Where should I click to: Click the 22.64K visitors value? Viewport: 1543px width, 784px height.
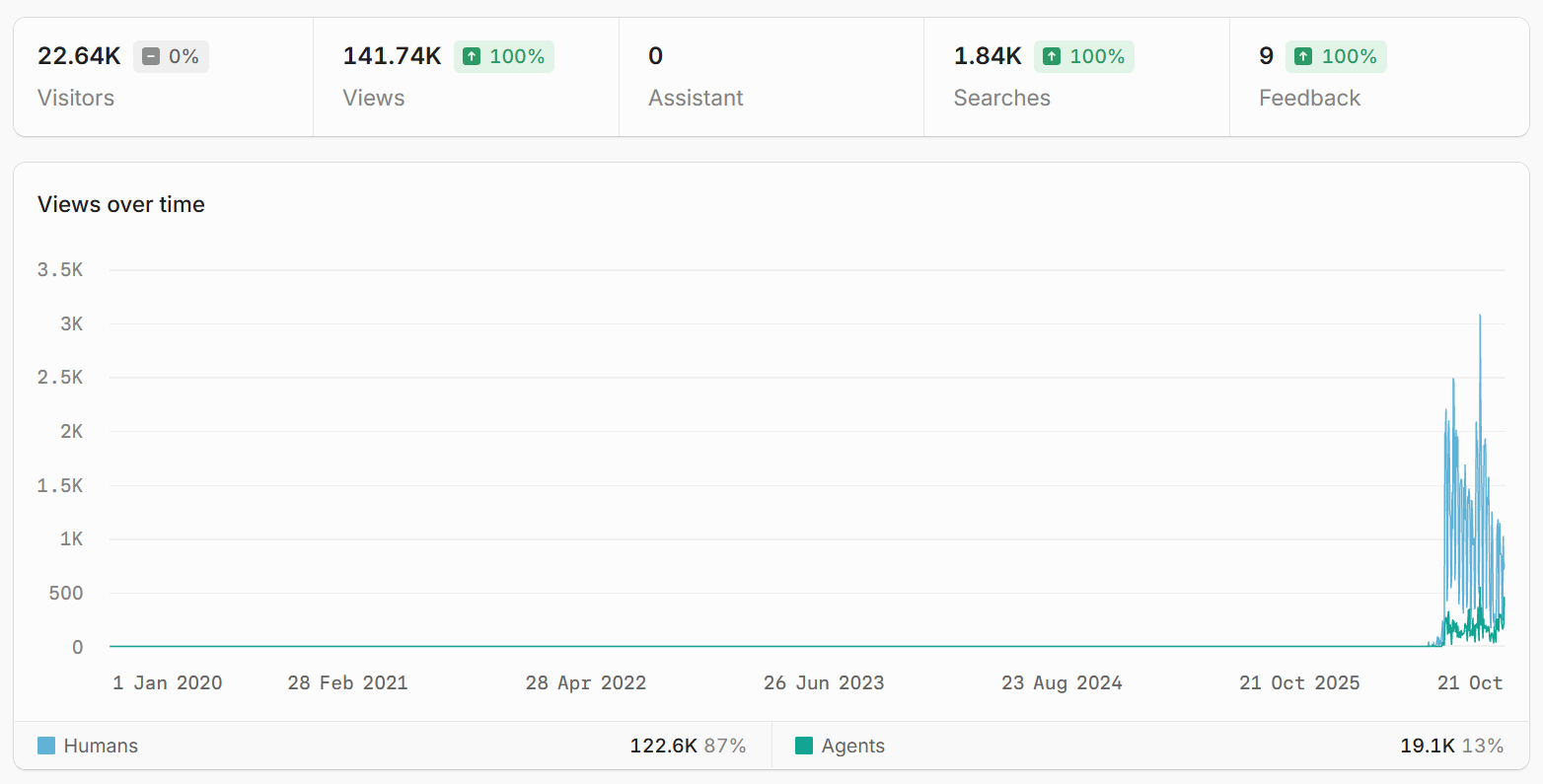79,56
